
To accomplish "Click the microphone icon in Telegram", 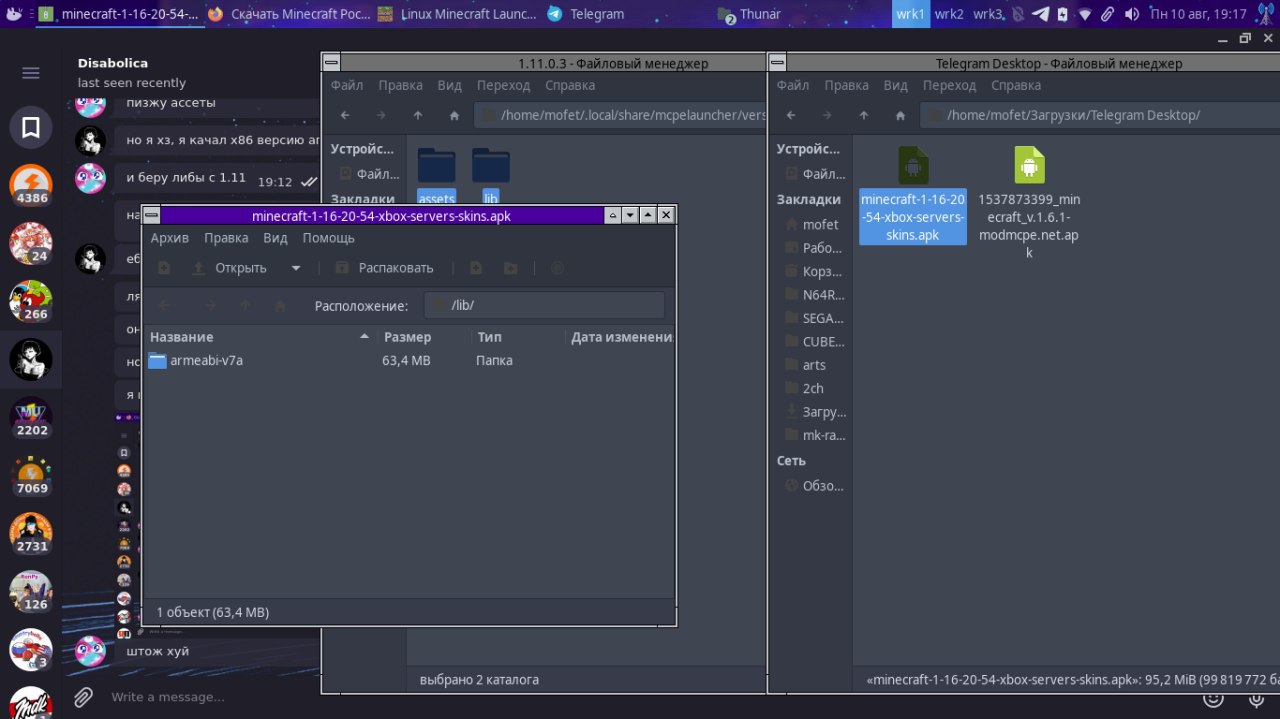I will [1257, 700].
